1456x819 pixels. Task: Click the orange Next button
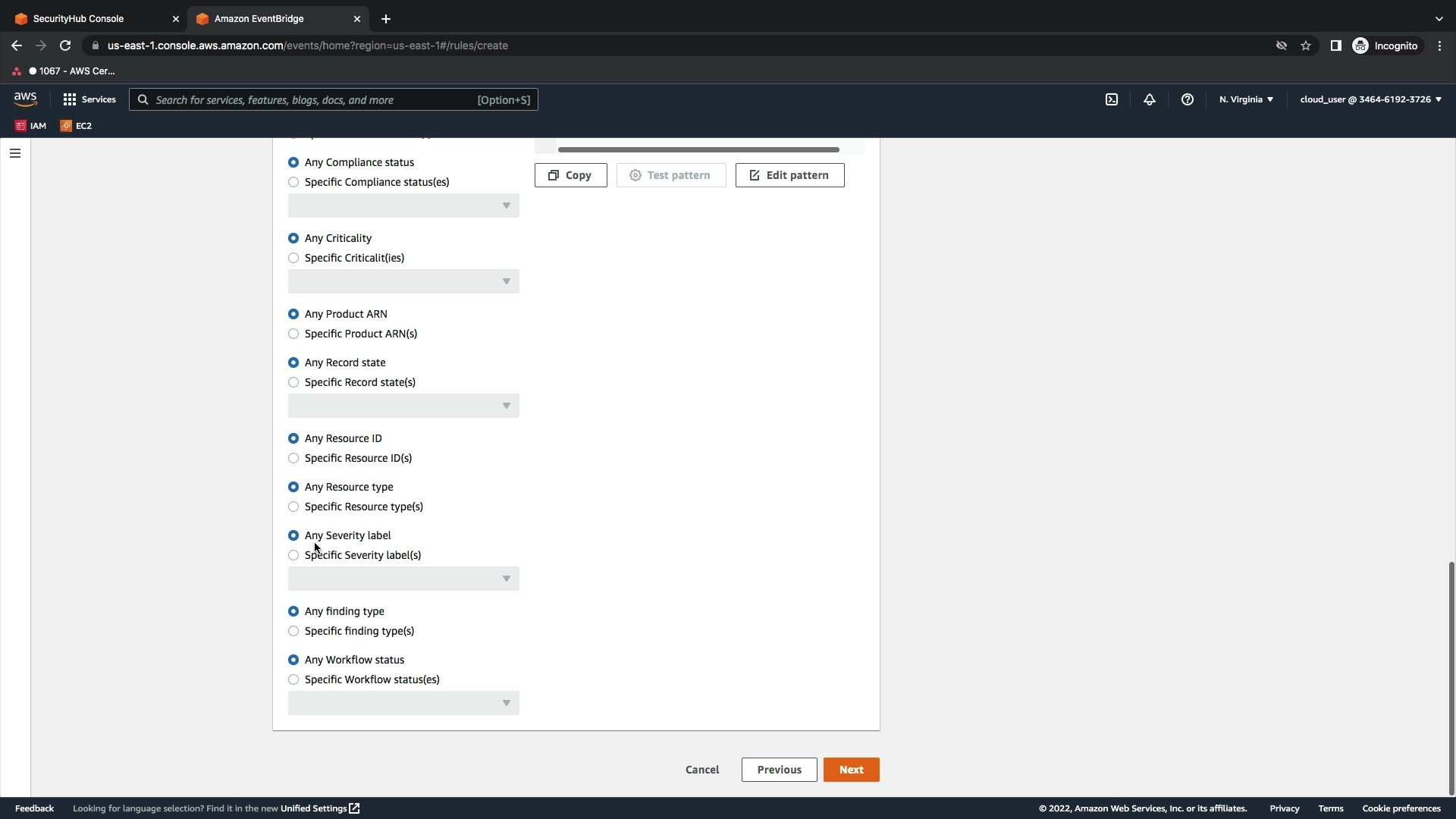point(851,770)
